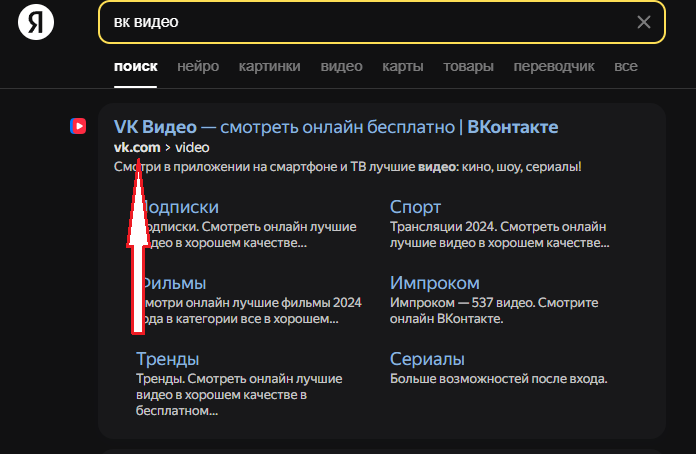The width and height of the screenshot is (696, 454).
Task: Click the VK Video favicon icon
Action: 77,127
